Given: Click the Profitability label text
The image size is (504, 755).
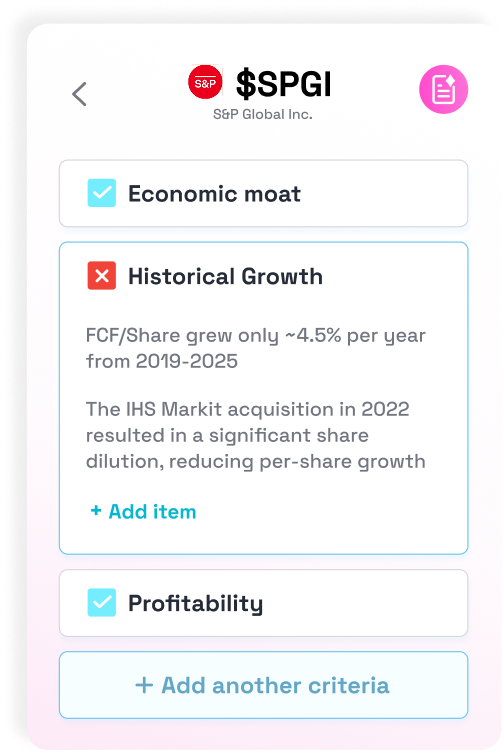Looking at the screenshot, I should click(x=195, y=604).
